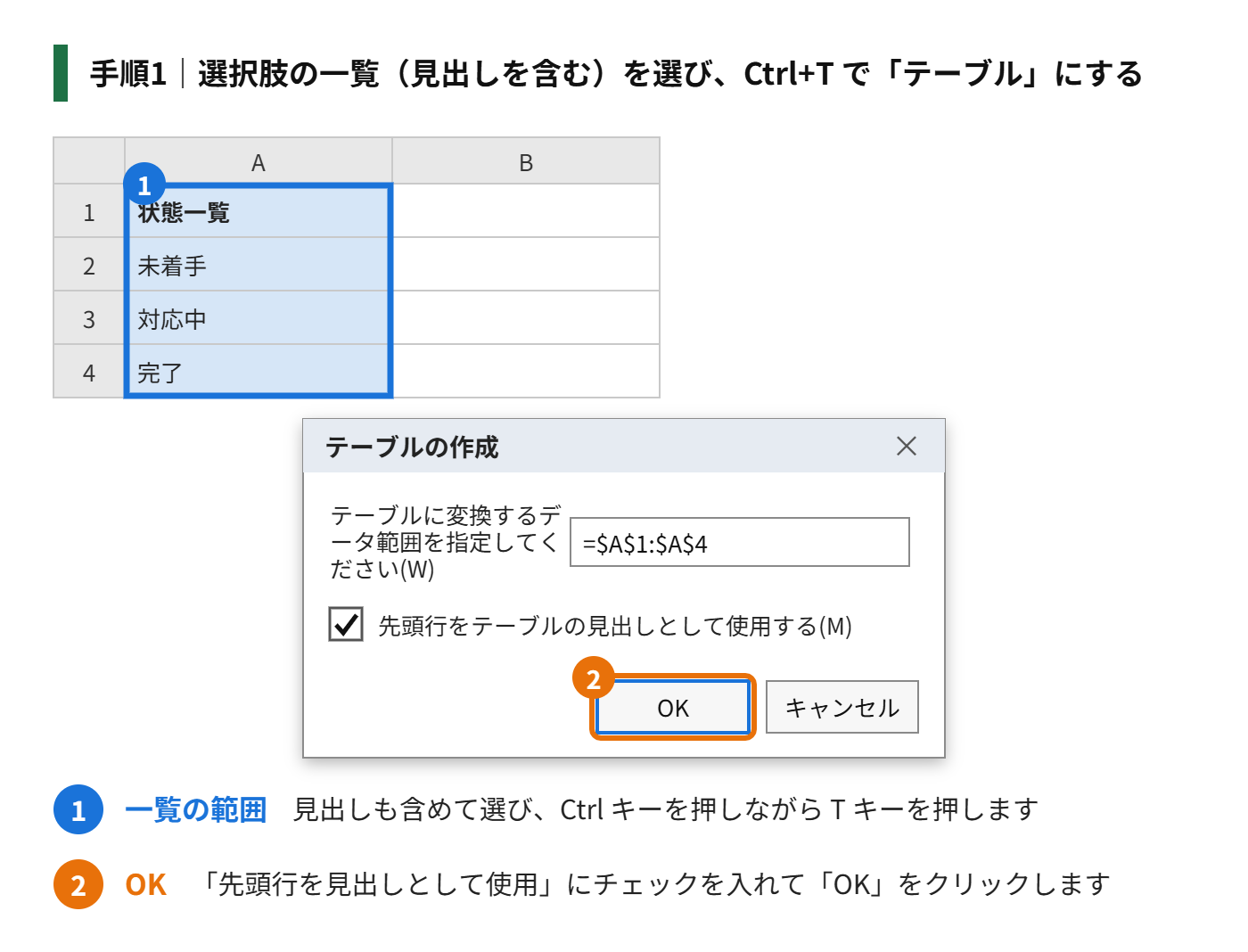Click label テーブルに変換するデータ範囲を指定してください(W)
The image size is (1248, 952).
pyautogui.click(x=445, y=542)
